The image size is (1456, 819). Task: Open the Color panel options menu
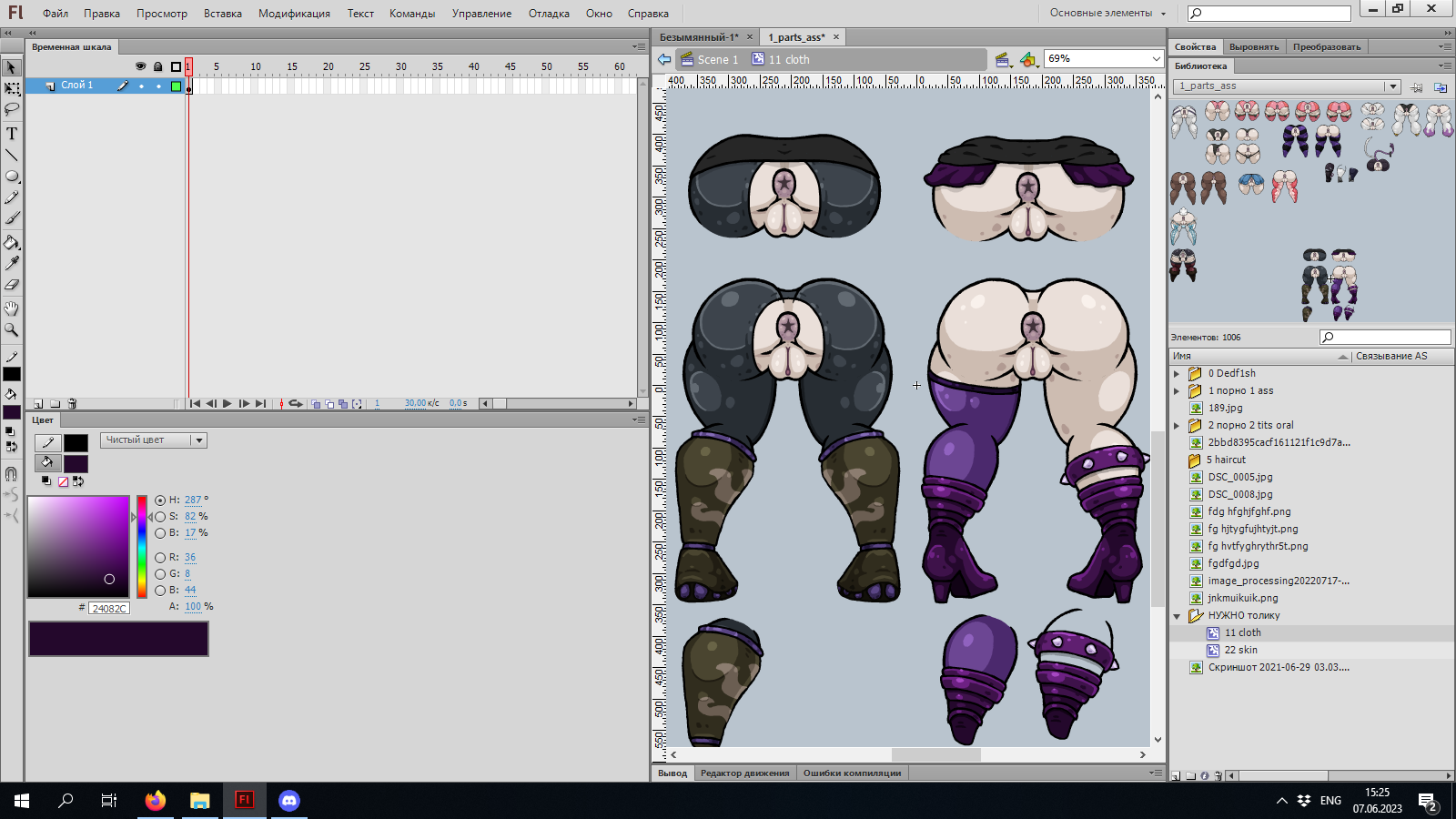pos(639,420)
